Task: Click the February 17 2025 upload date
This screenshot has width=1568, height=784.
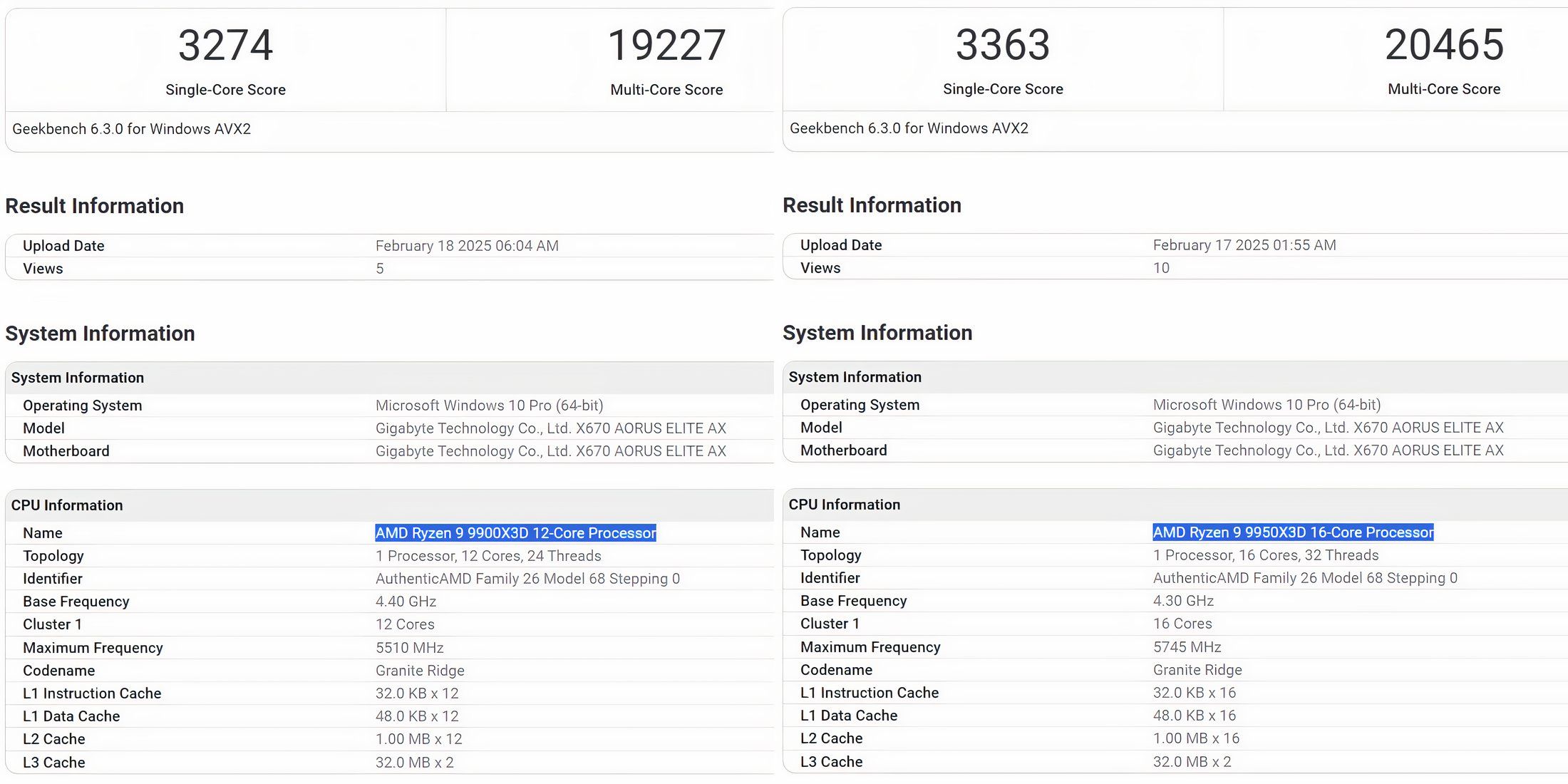Action: pos(1244,245)
